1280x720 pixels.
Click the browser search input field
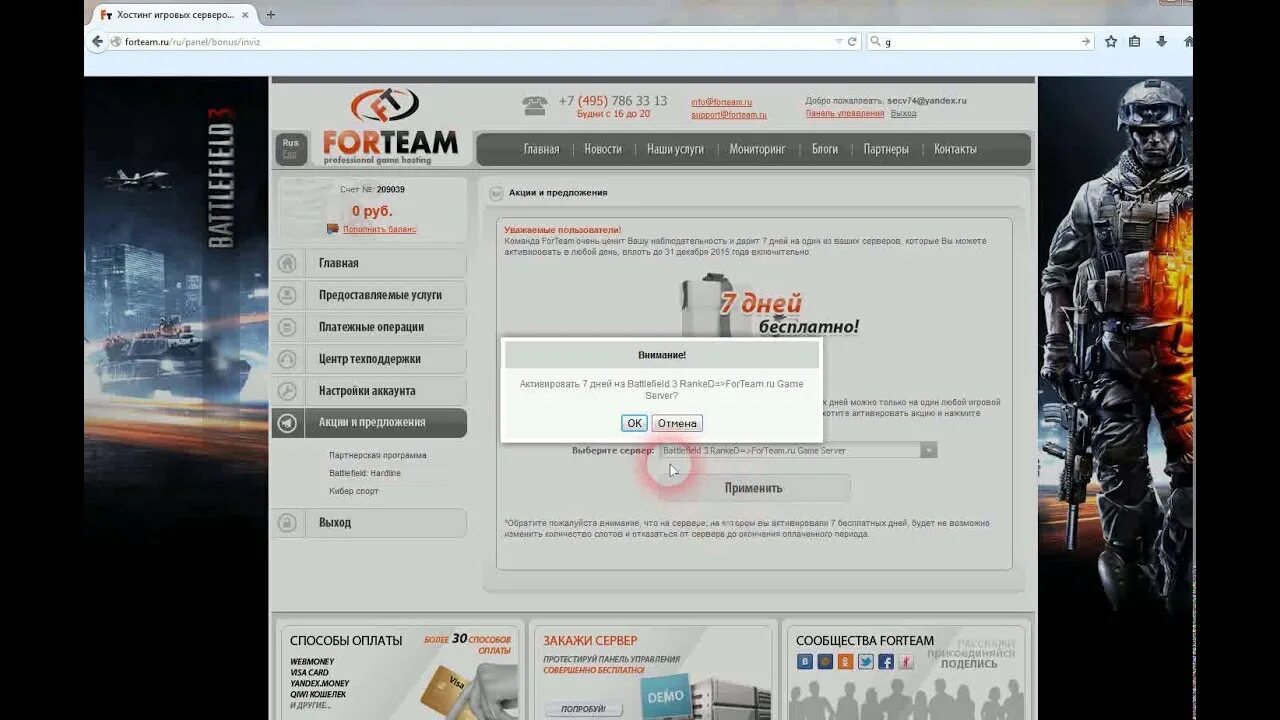980,42
